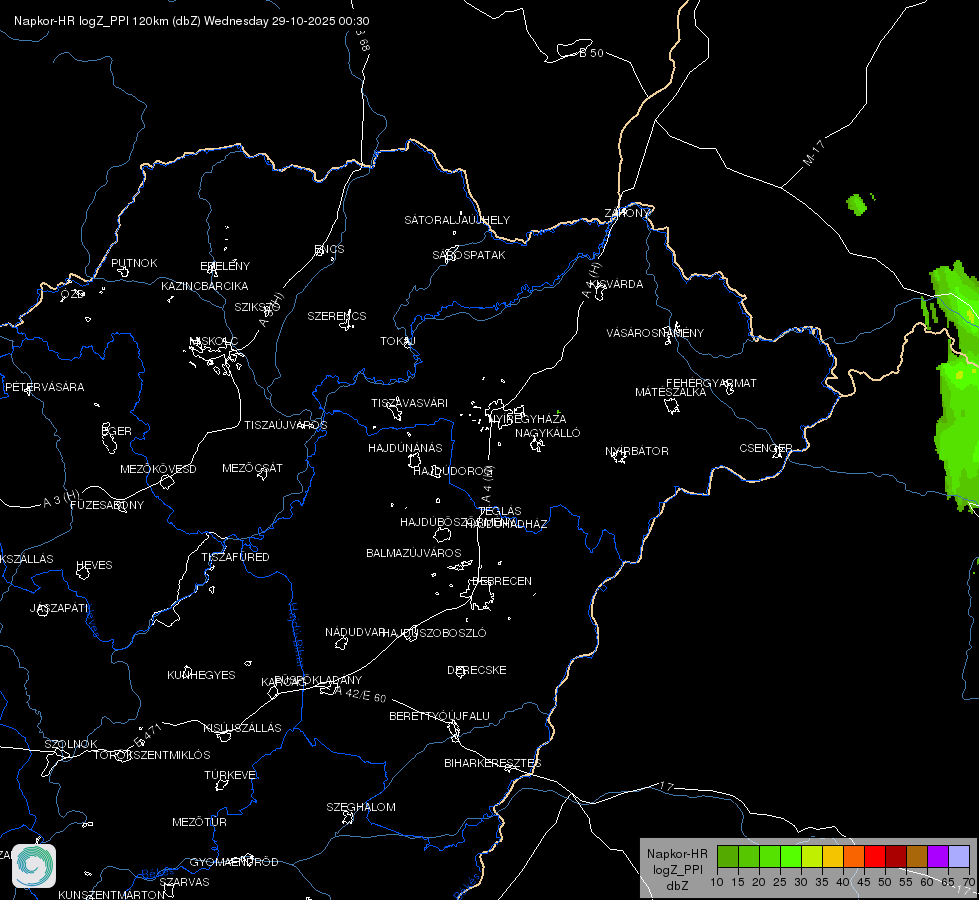This screenshot has width=979, height=900.
Task: Click the SZOLNOK city label
Action: click(x=71, y=744)
